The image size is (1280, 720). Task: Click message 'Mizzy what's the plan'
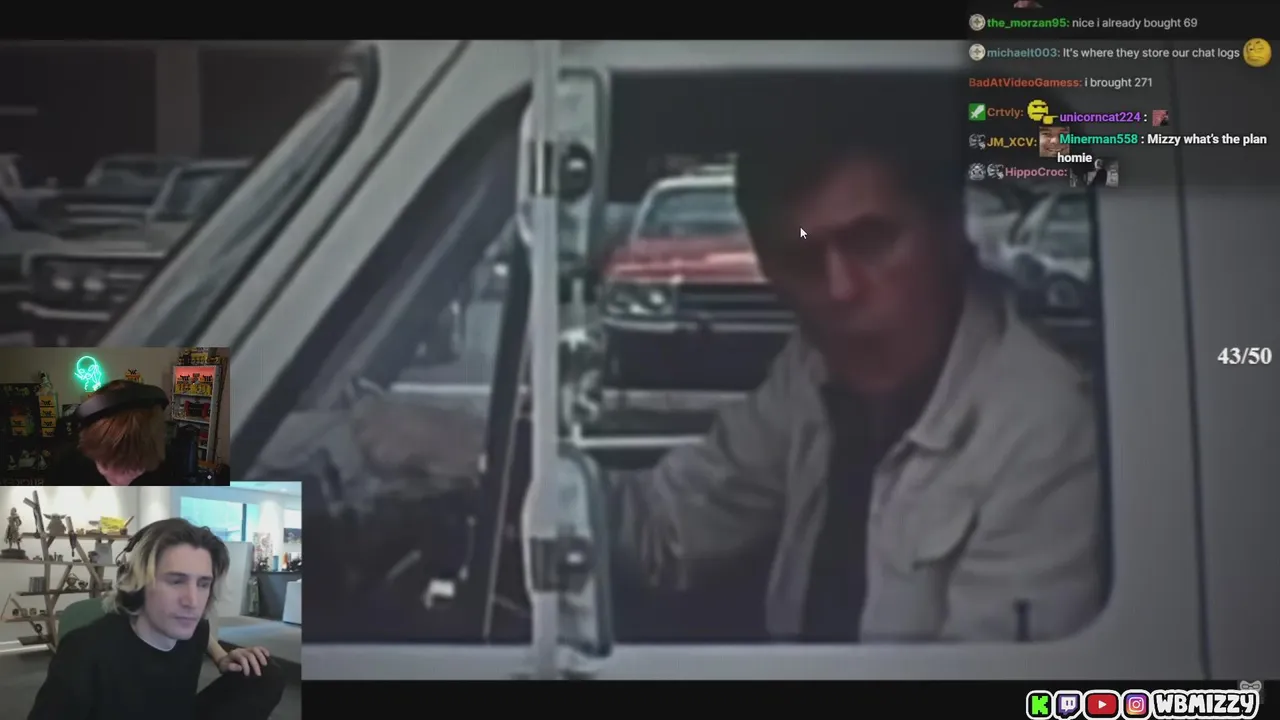(1207, 139)
